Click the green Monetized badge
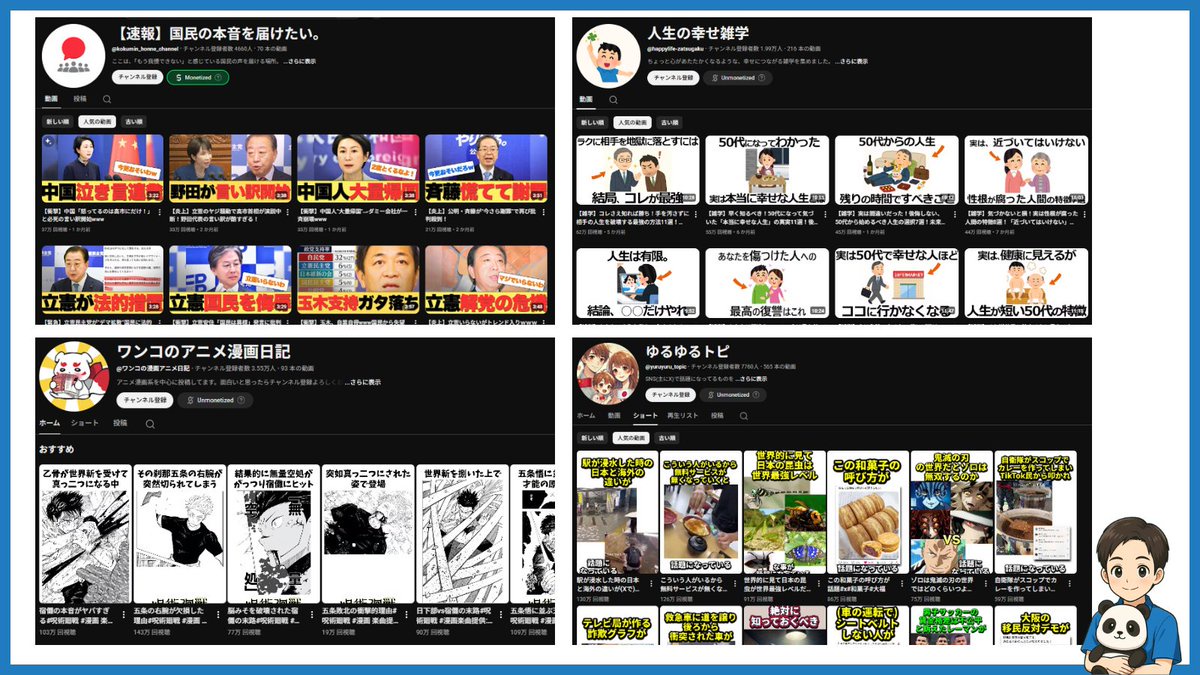The image size is (1200, 675). 198,77
